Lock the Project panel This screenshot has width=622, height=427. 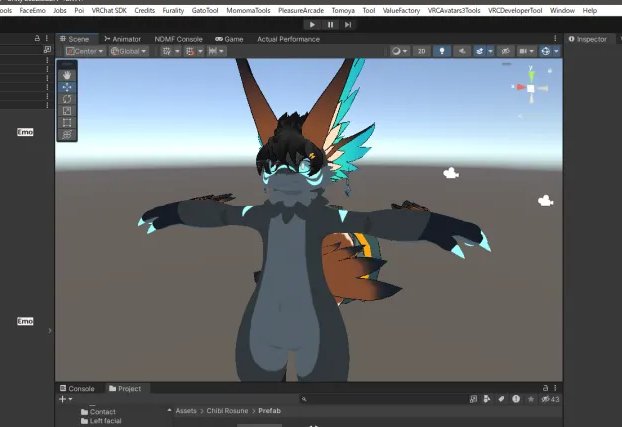pyautogui.click(x=545, y=388)
